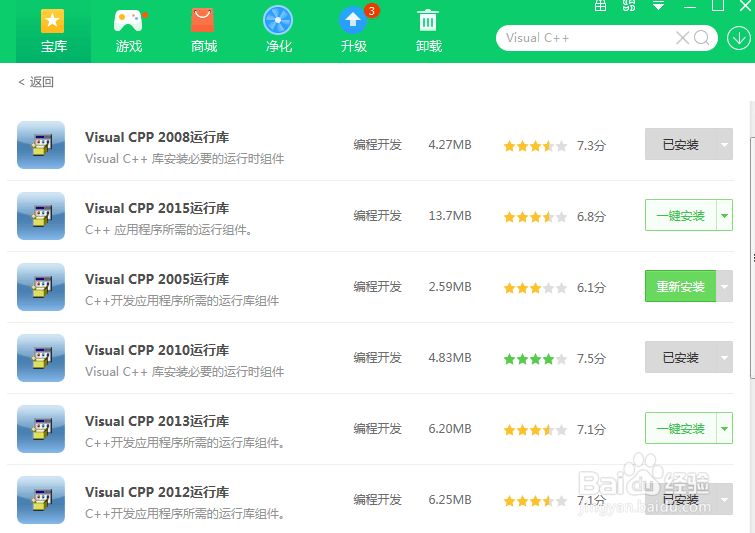Screen dimensions: 755x533
Task: Click 一键安装 for Visual CPP 2013
Action: [680, 428]
